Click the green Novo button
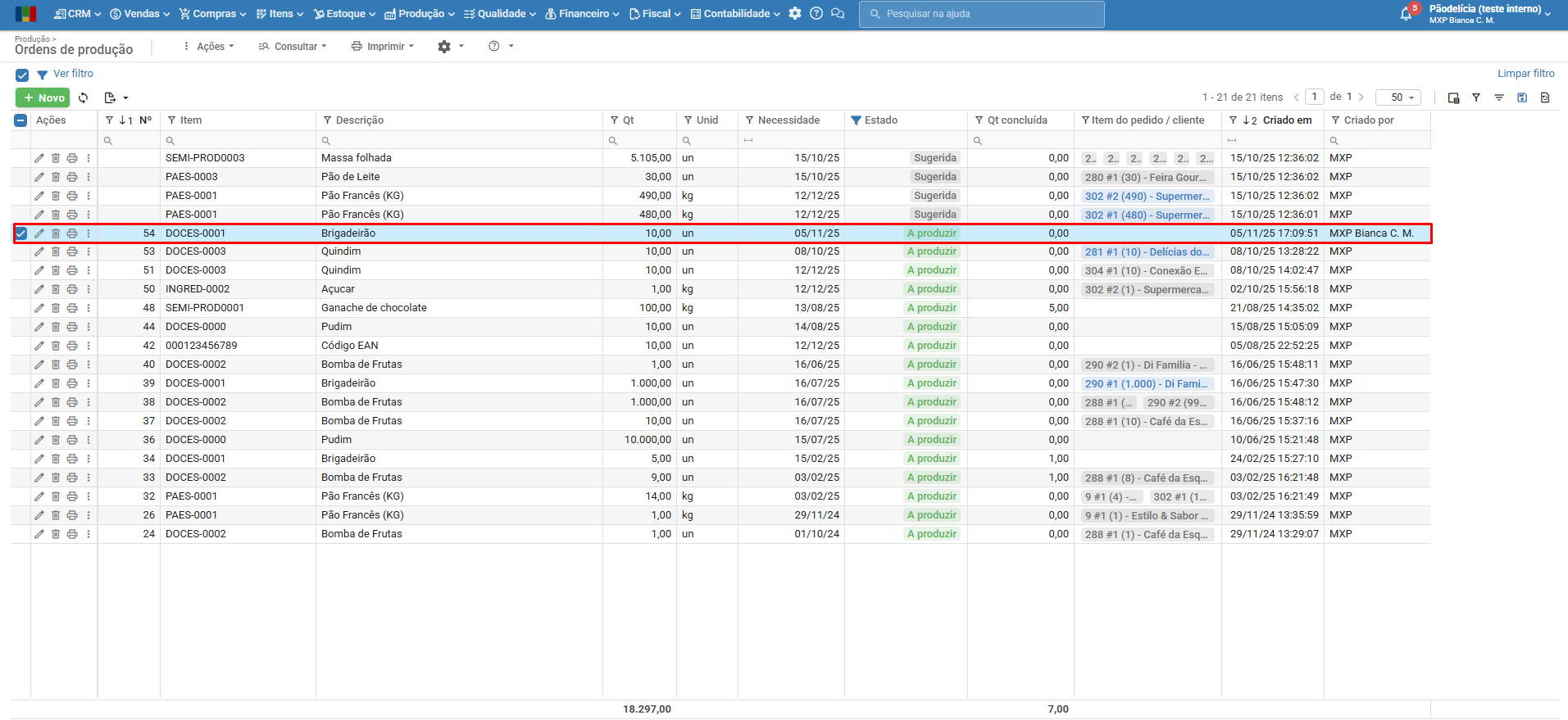 coord(43,97)
